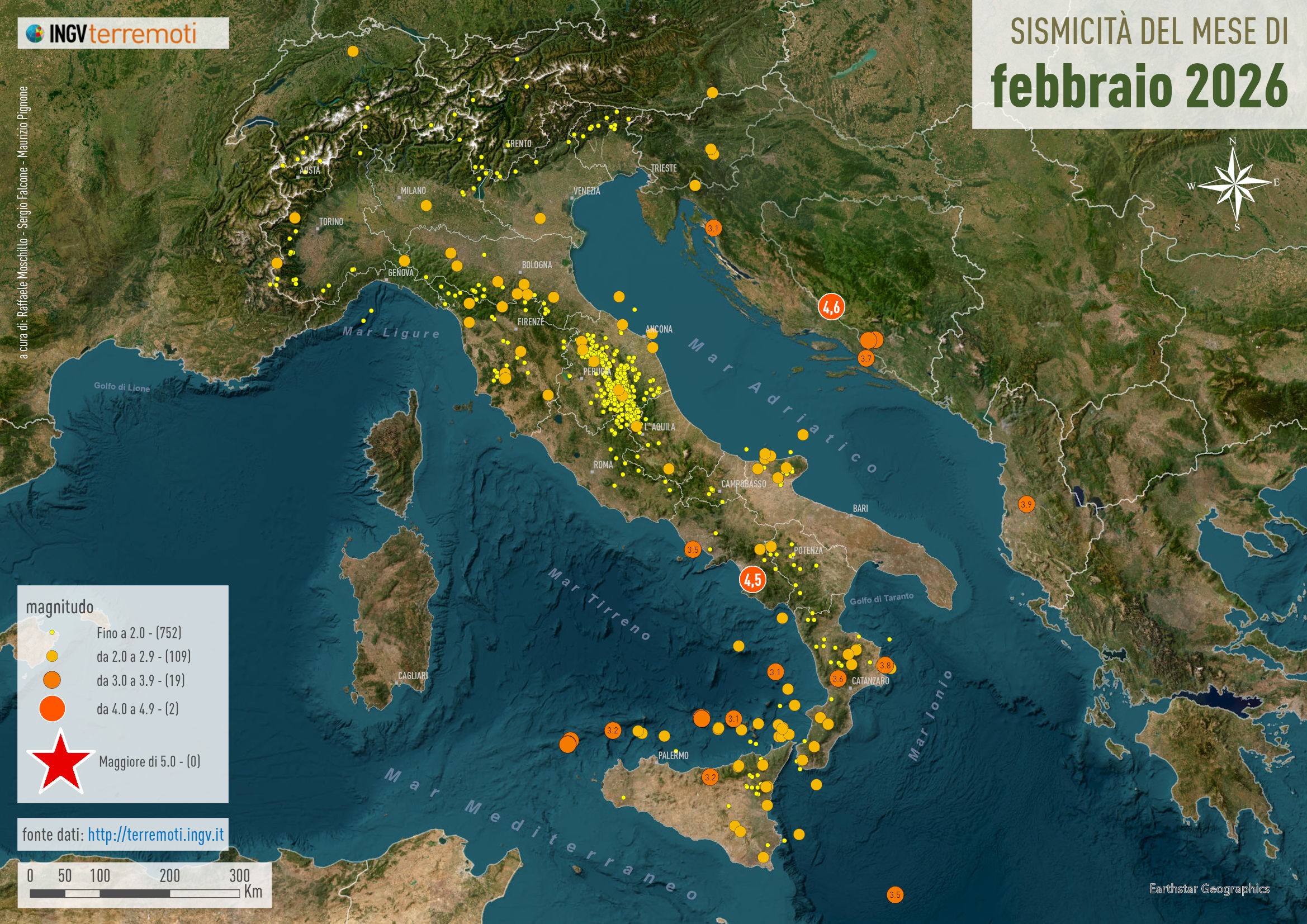Click the 3.8 marker near Catanzaro

(x=884, y=665)
